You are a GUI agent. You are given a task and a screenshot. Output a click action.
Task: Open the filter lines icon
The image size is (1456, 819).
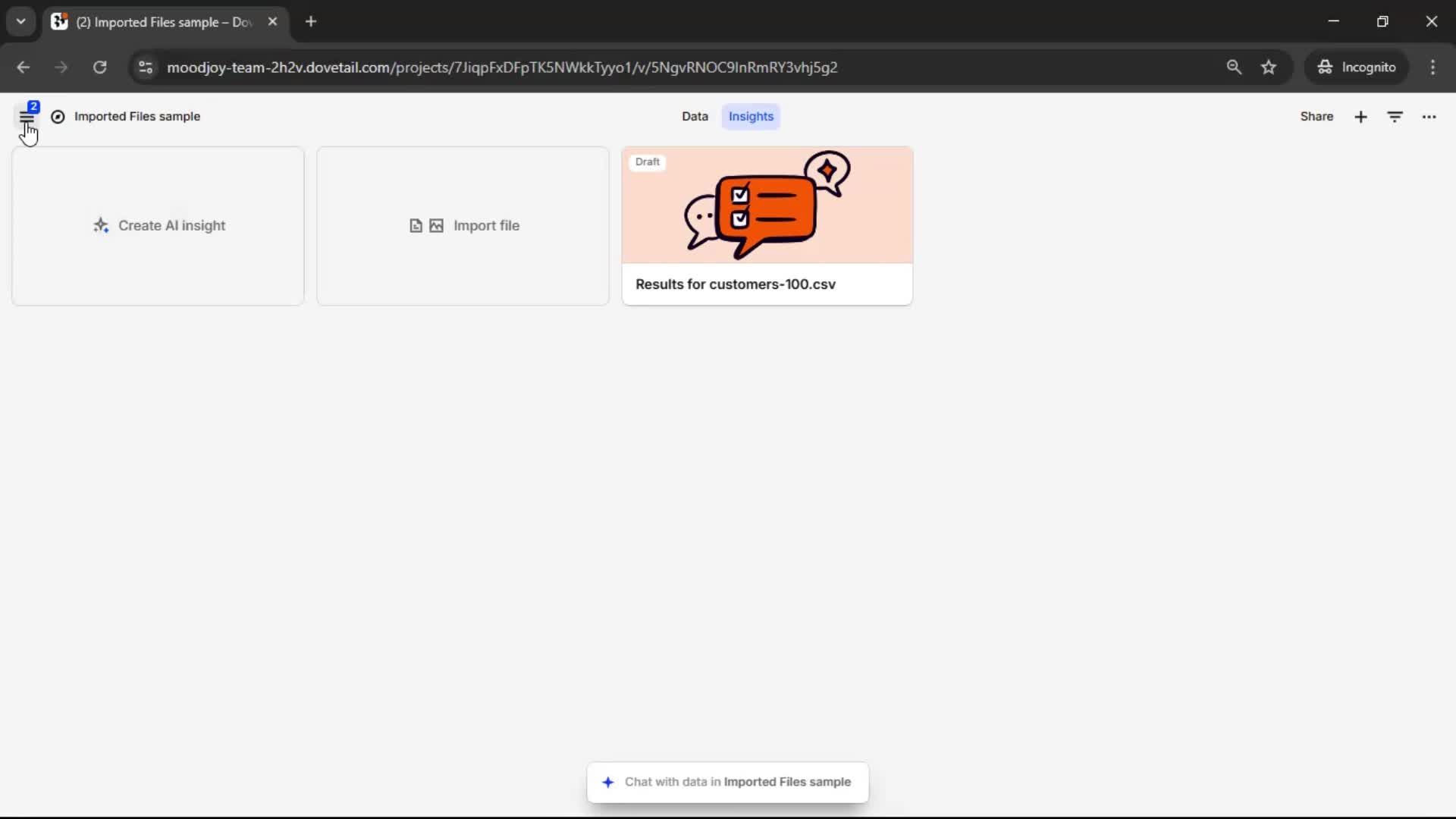tap(1395, 117)
